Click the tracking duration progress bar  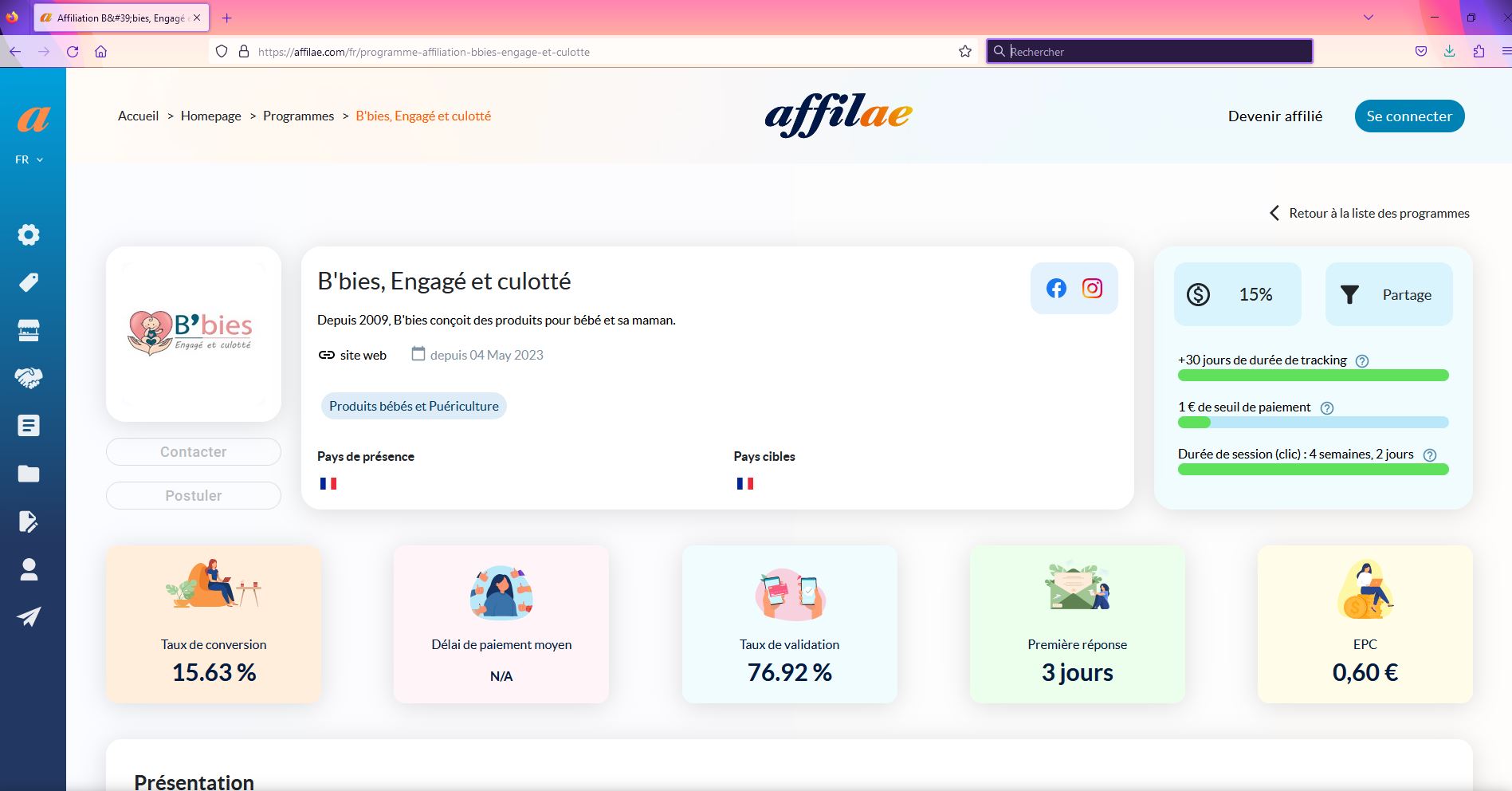pos(1313,376)
